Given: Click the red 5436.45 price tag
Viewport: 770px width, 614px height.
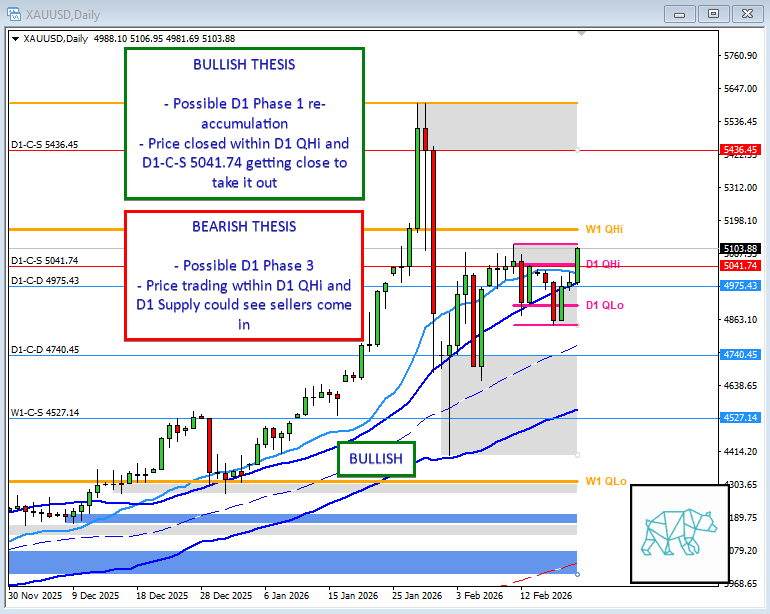Looking at the screenshot, I should [738, 149].
